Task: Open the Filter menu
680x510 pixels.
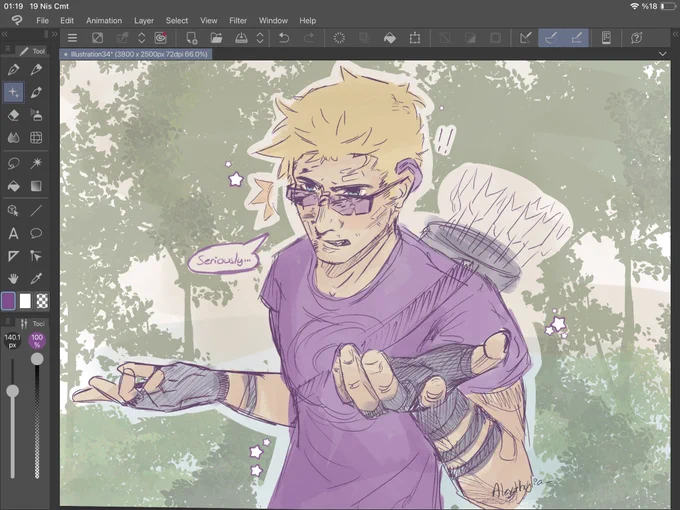Action: [x=238, y=20]
